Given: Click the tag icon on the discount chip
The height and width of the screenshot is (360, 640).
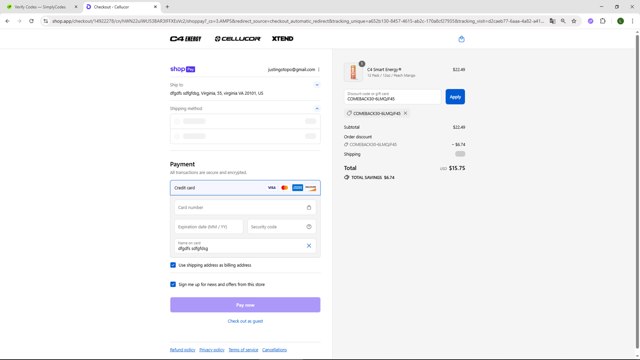Looking at the screenshot, I should tap(349, 113).
